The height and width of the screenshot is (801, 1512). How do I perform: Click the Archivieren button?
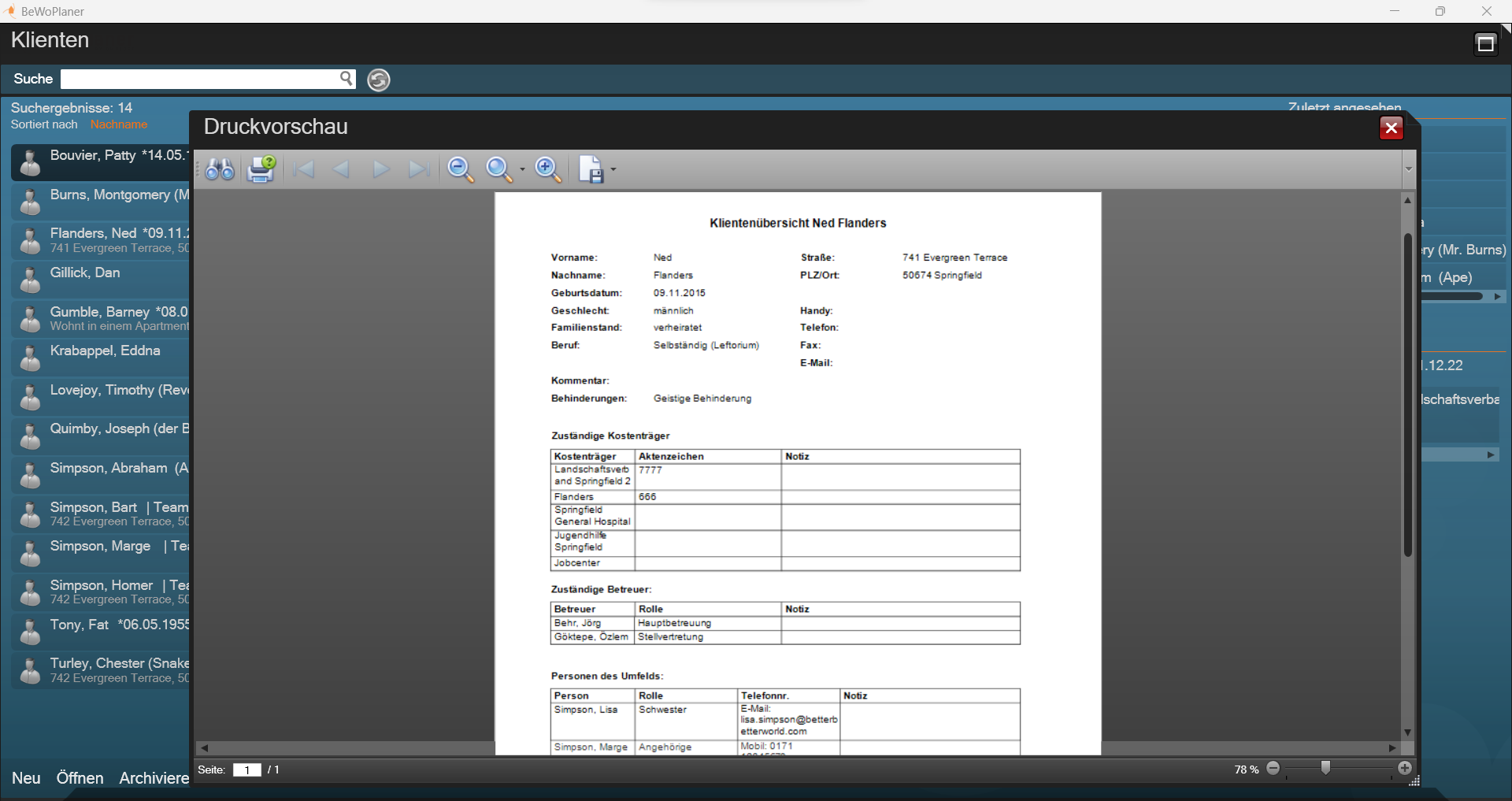click(x=154, y=778)
